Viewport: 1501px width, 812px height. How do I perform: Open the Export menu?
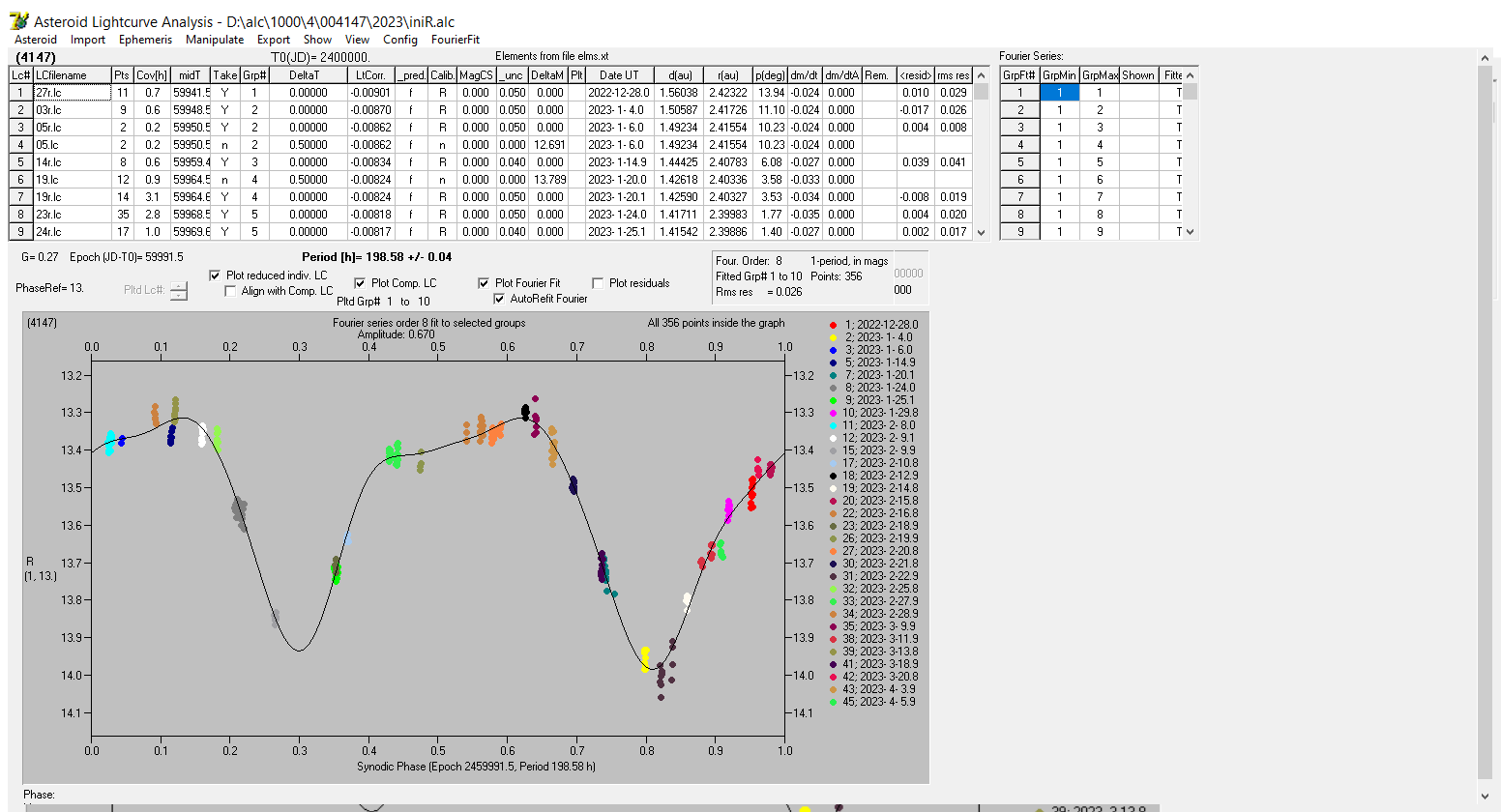pyautogui.click(x=274, y=40)
